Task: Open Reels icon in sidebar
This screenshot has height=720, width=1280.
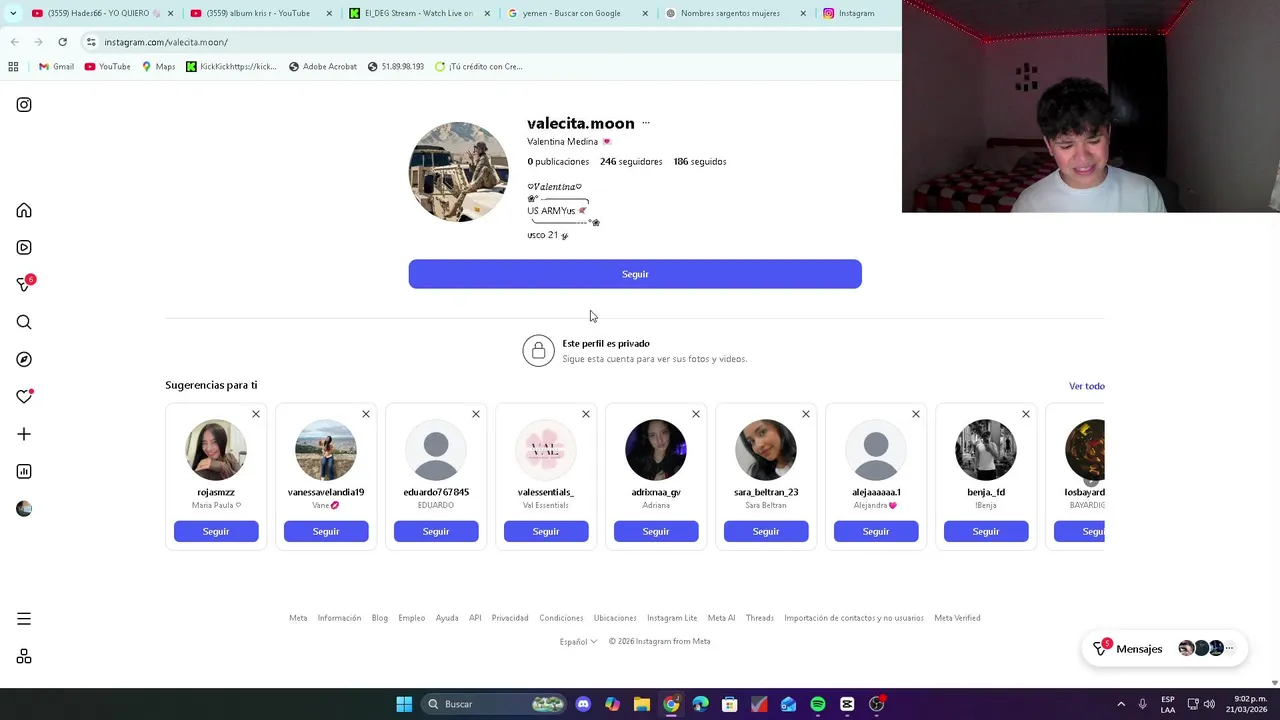Action: 24,248
